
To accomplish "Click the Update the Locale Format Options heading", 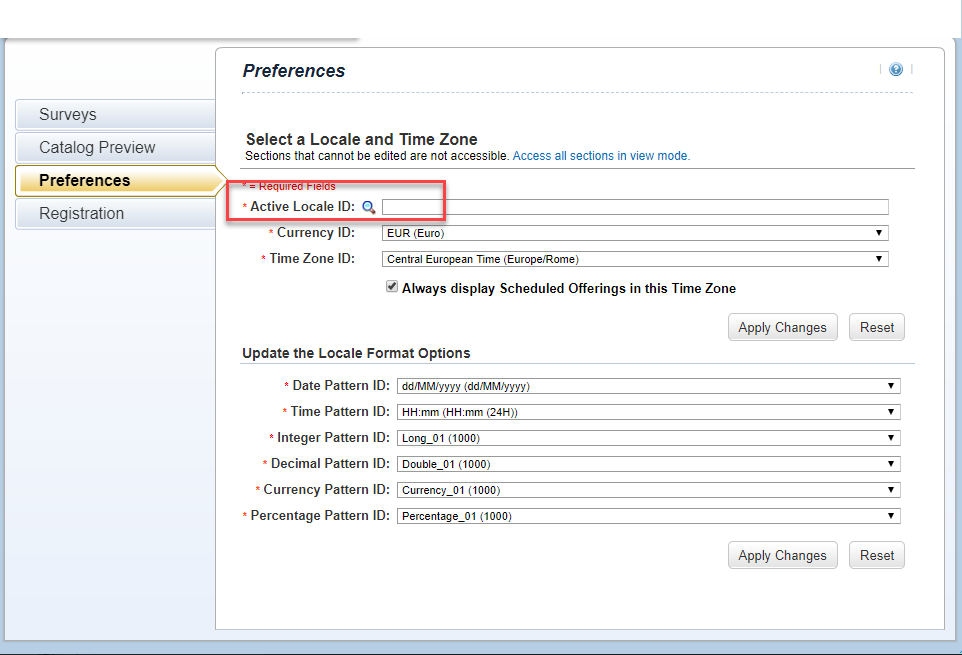I will (x=356, y=353).
